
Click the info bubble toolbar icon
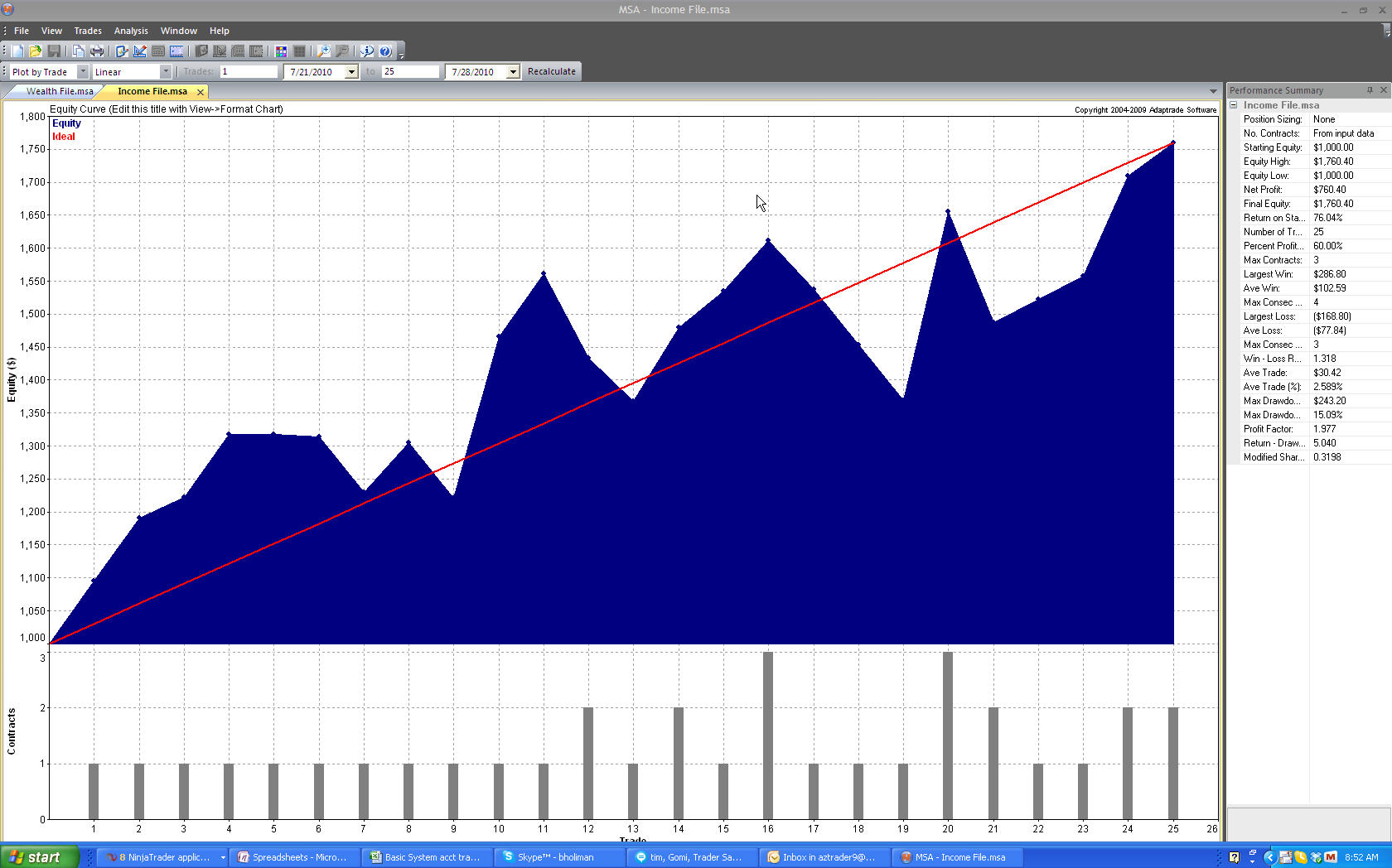tap(367, 51)
